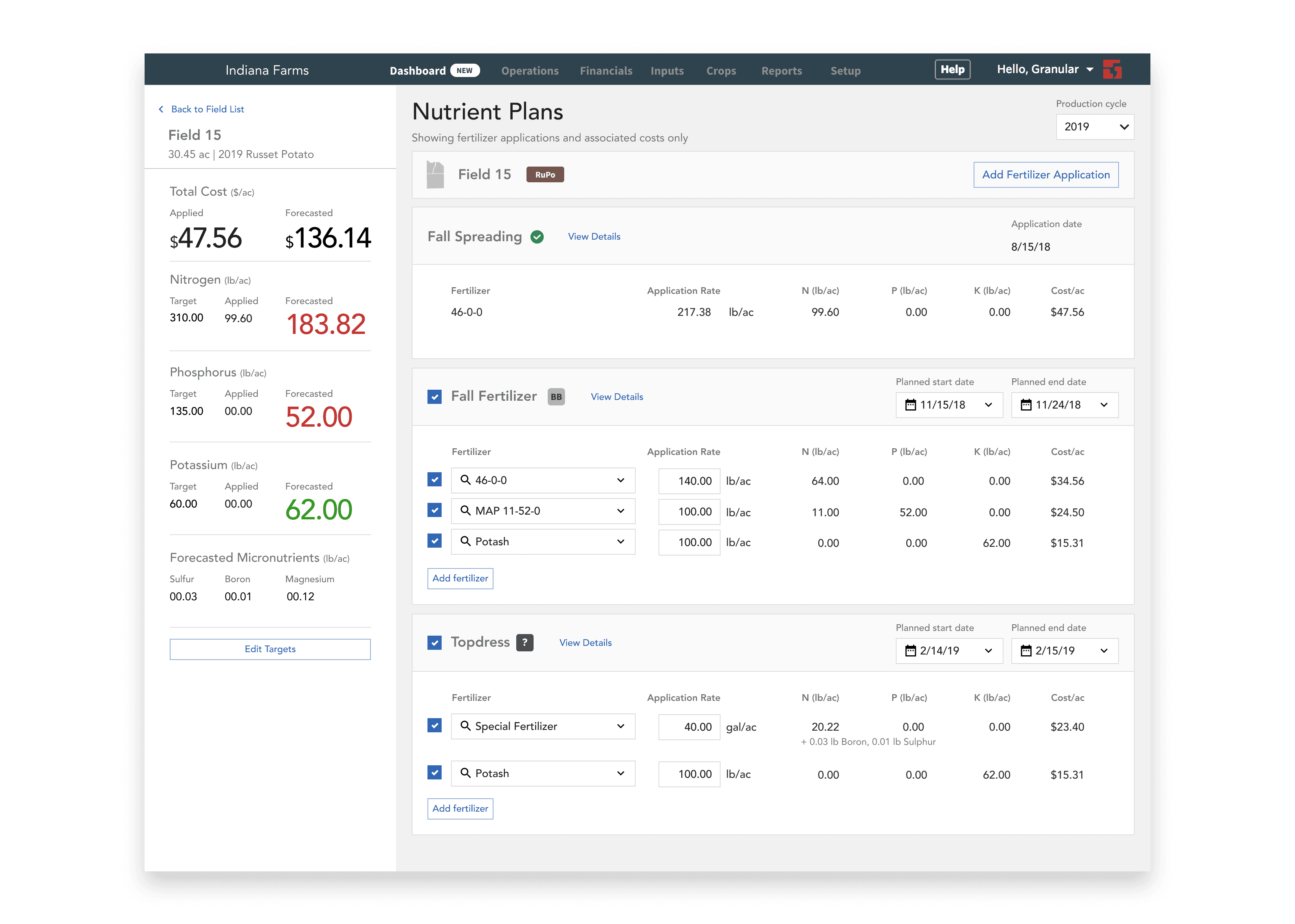Open View Details for Fall Spreading
This screenshot has width=1295, height=924.
point(593,236)
